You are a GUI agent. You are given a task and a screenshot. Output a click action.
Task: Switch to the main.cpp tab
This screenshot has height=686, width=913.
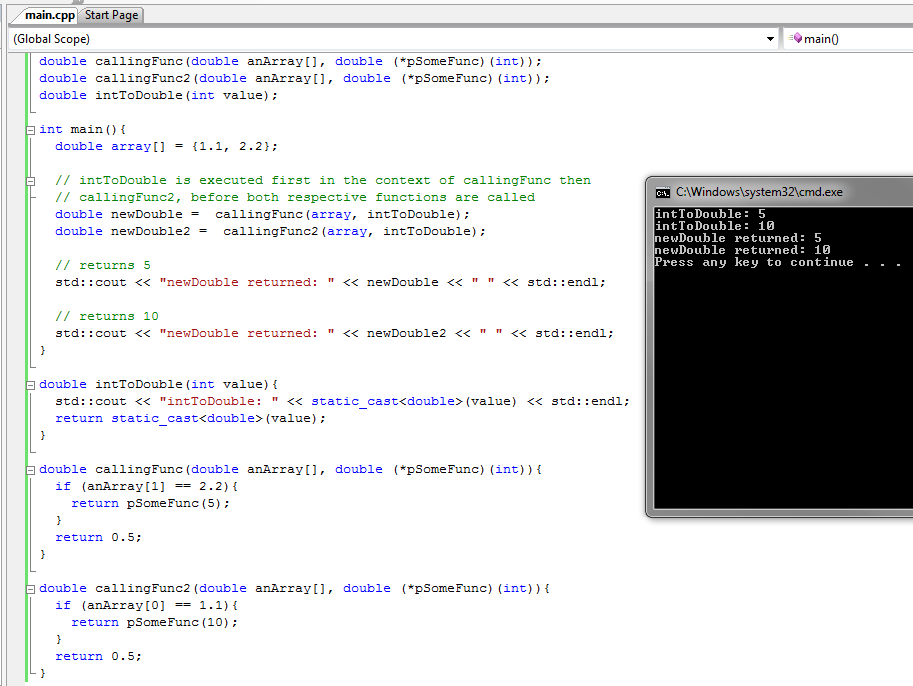(50, 15)
